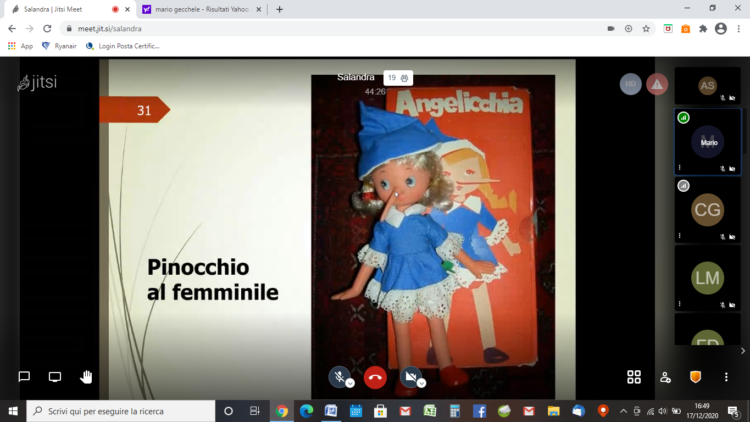Image resolution: width=750 pixels, height=422 pixels.
Task: Open a new browser tab
Action: click(279, 9)
